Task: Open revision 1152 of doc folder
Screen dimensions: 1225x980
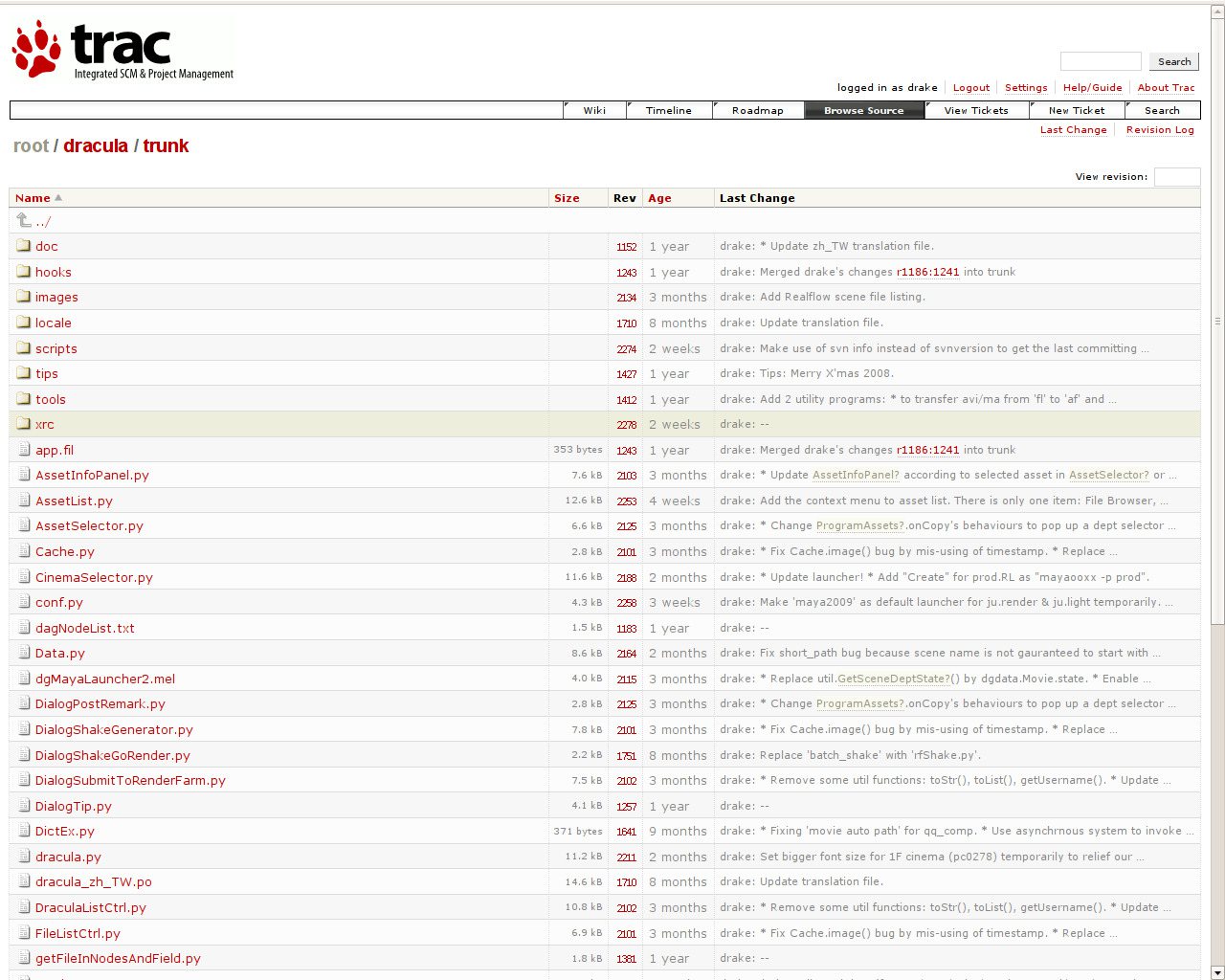Action: click(627, 247)
